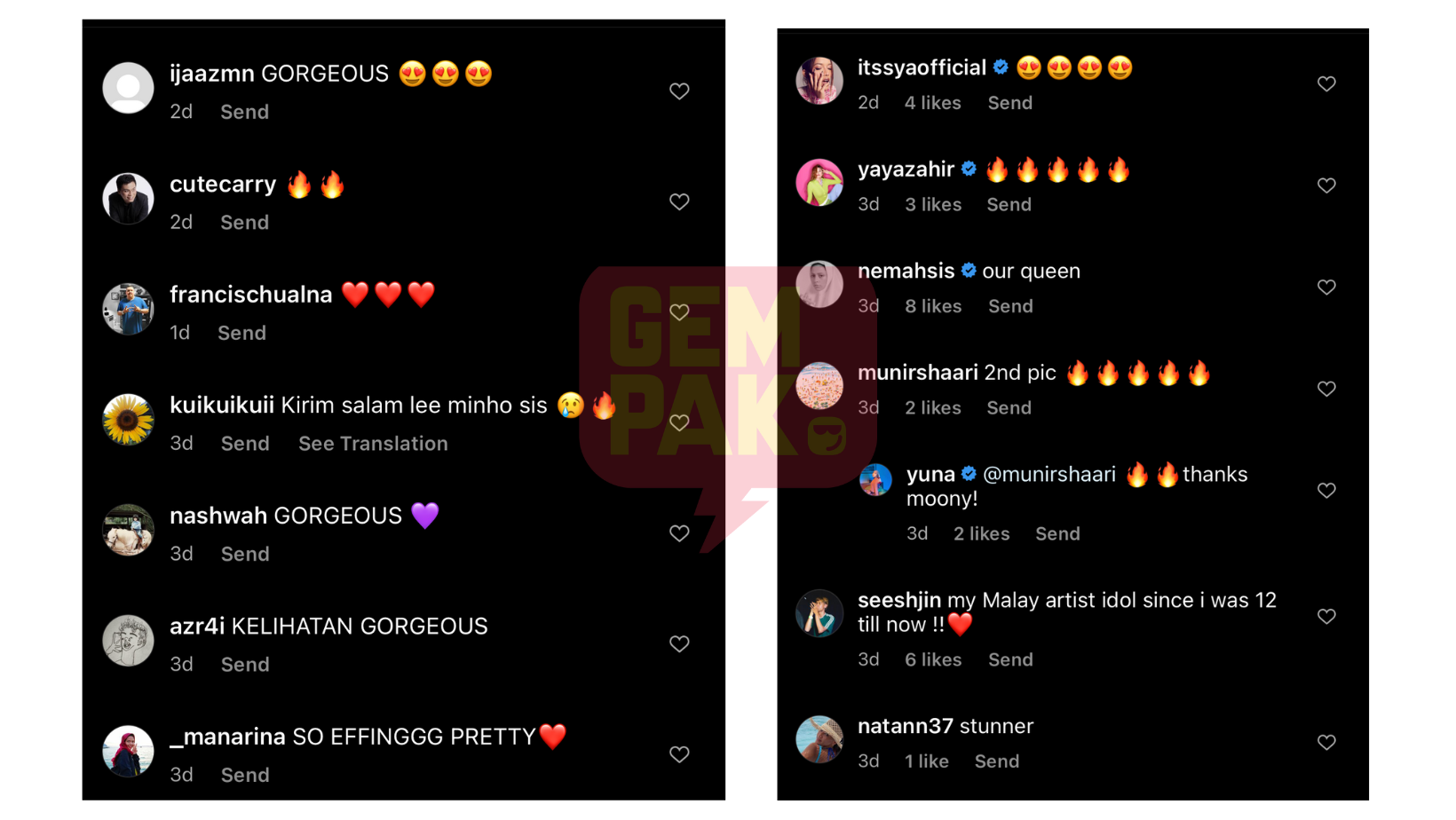1456x820 pixels.
Task: Heart natann37's stunner comment
Action: point(1326,742)
